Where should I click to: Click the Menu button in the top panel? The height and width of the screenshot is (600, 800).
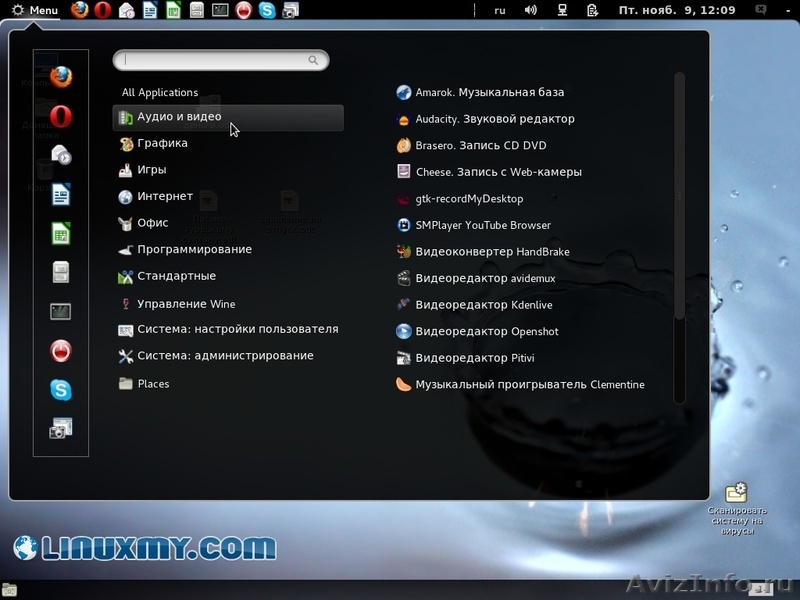(x=35, y=10)
